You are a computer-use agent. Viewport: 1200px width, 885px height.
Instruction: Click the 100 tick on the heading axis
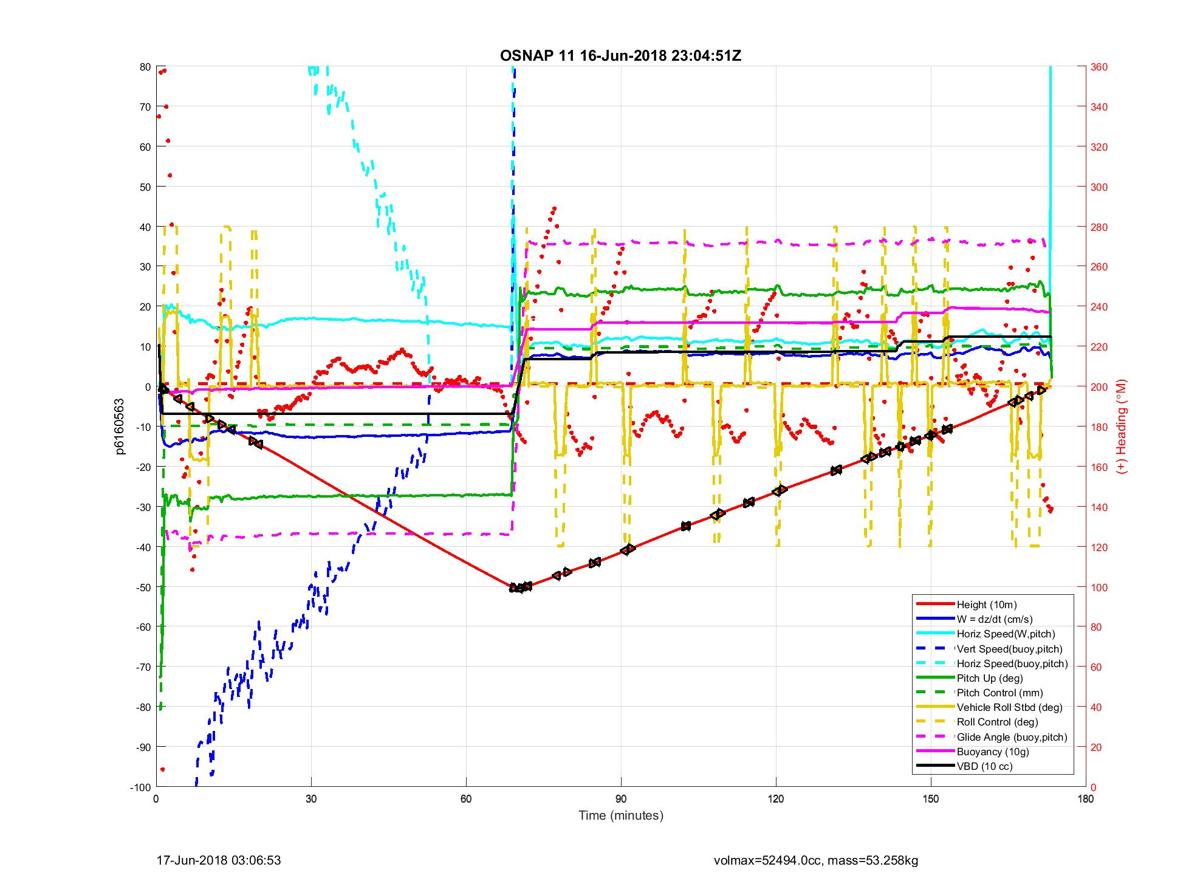(1100, 587)
